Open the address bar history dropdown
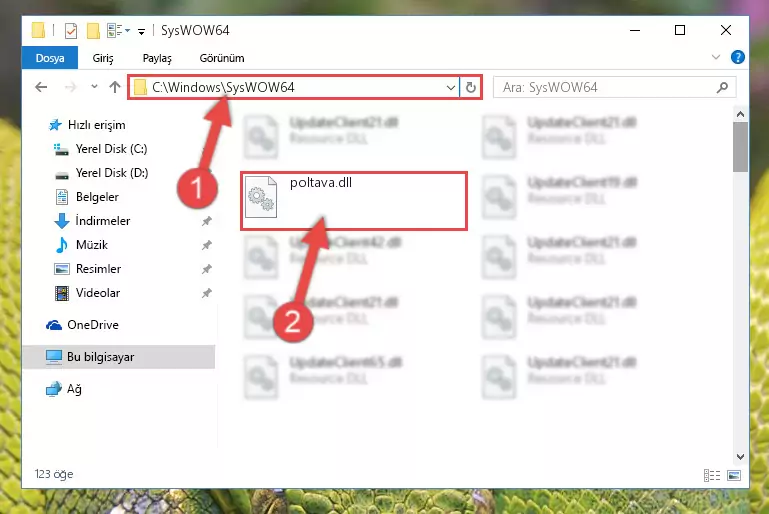Screen dimensions: 769x514 coord(450,88)
